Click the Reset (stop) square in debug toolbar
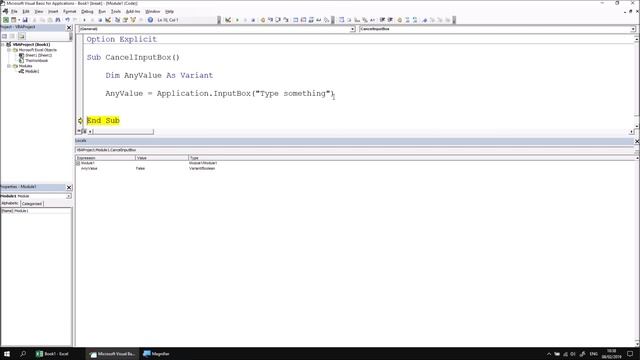This screenshot has height=360, width=640. point(253,20)
